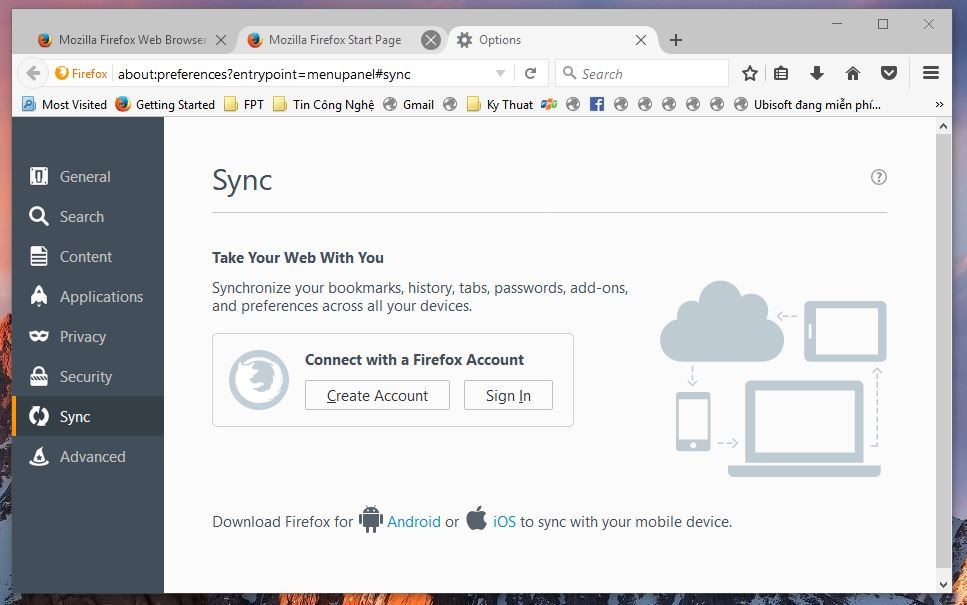
Task: Follow the Android download link
Action: click(413, 522)
